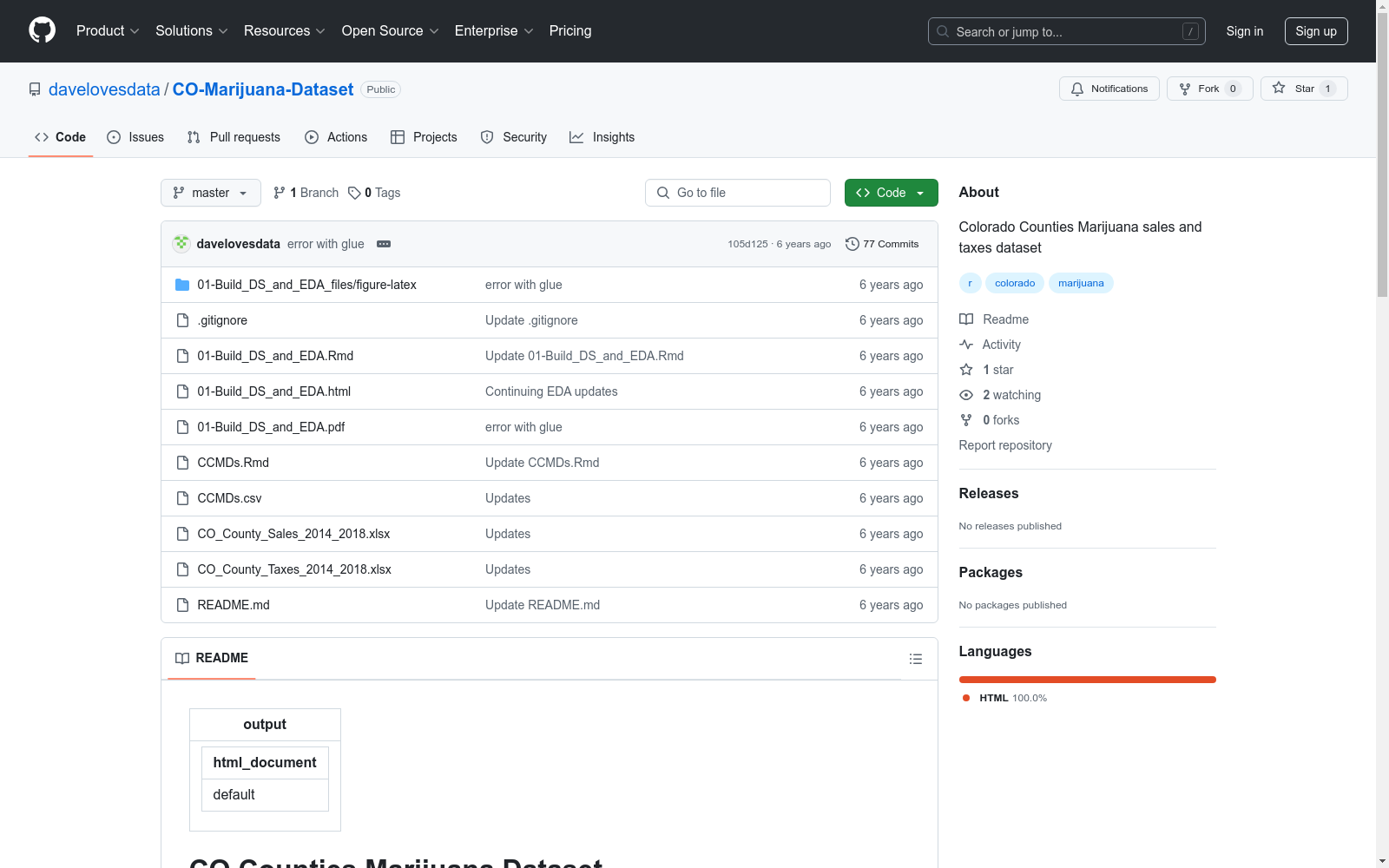
Task: Expand the Product menu
Action: tap(108, 31)
